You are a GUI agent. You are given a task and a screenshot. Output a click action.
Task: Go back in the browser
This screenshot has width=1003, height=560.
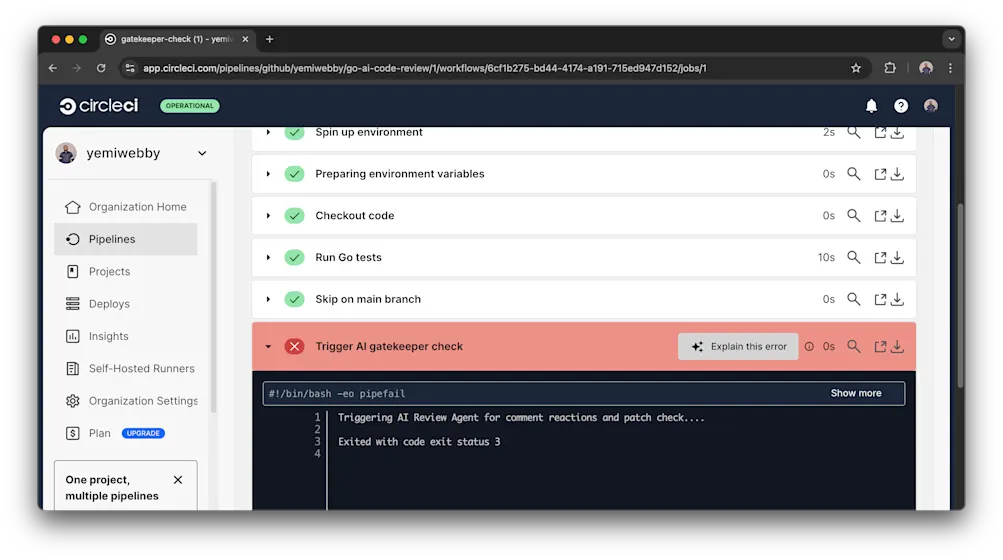coord(52,68)
